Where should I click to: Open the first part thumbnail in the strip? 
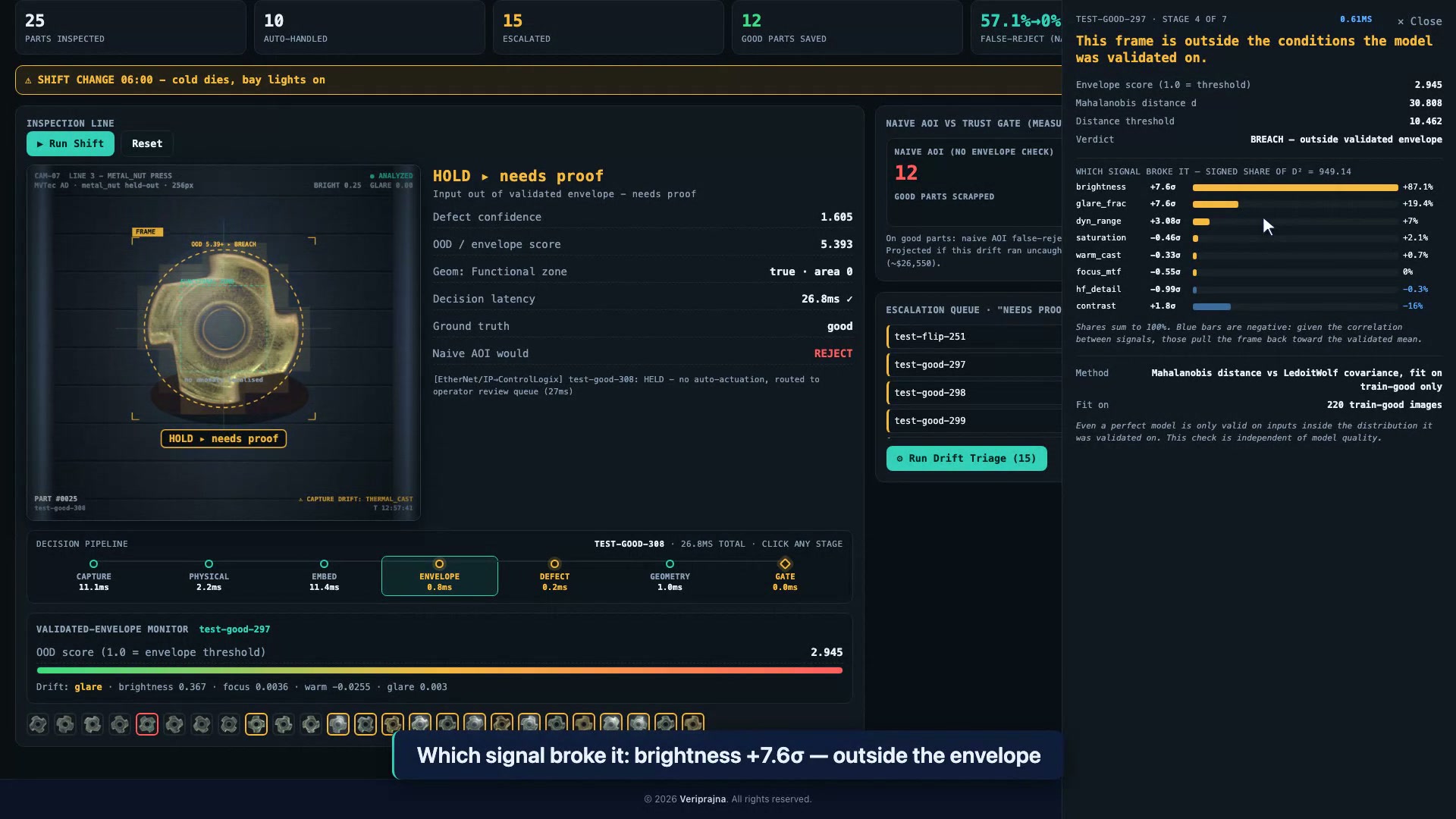38,724
